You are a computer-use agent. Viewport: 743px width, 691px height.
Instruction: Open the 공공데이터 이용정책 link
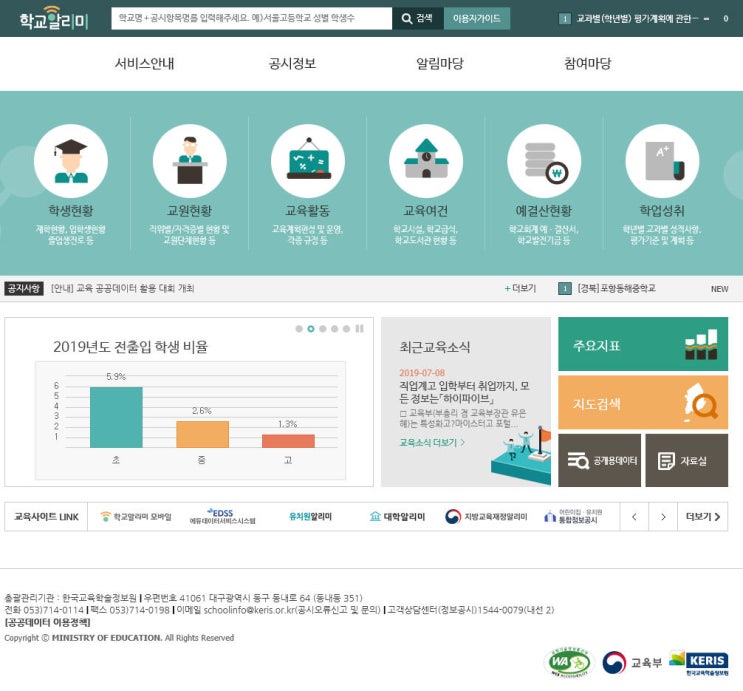tap(47, 622)
